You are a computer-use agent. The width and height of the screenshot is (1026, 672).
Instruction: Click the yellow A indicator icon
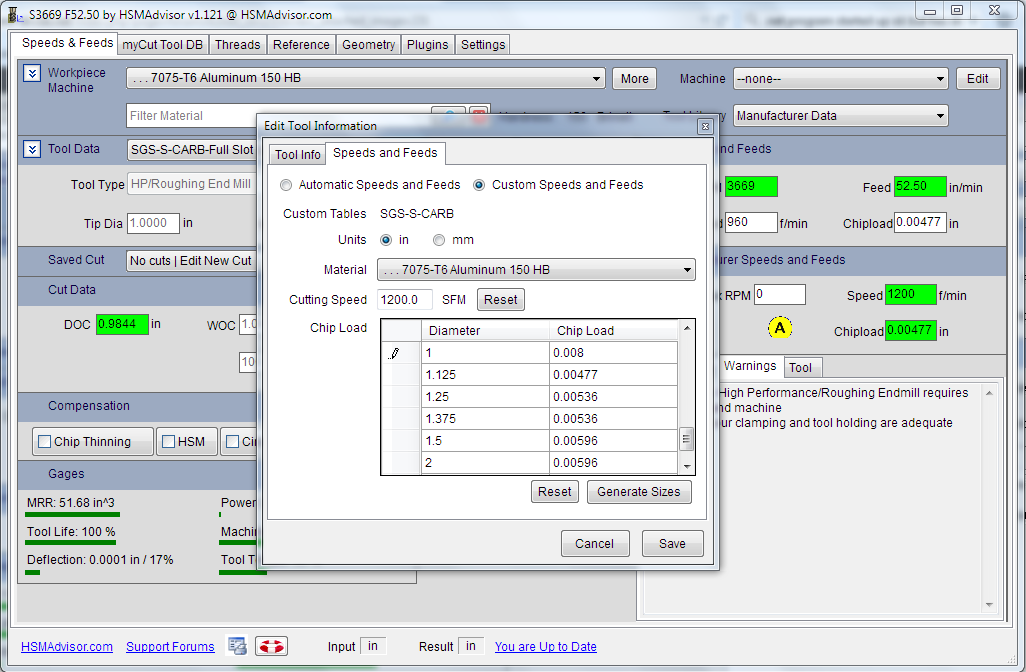click(x=780, y=328)
